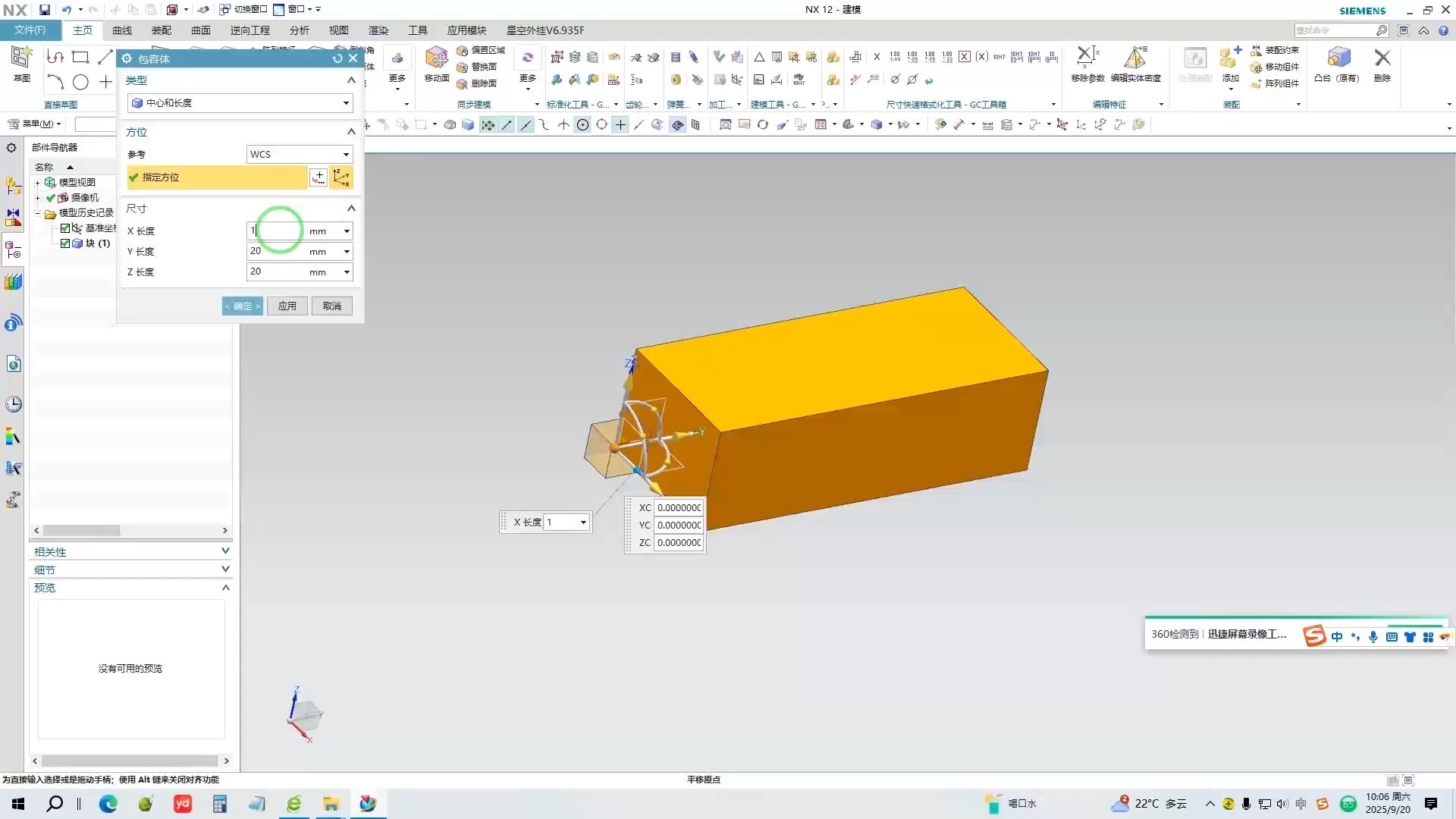Uncheck the 块 (1) feature in the navigator
Viewport: 1456px width, 819px height.
click(x=66, y=243)
